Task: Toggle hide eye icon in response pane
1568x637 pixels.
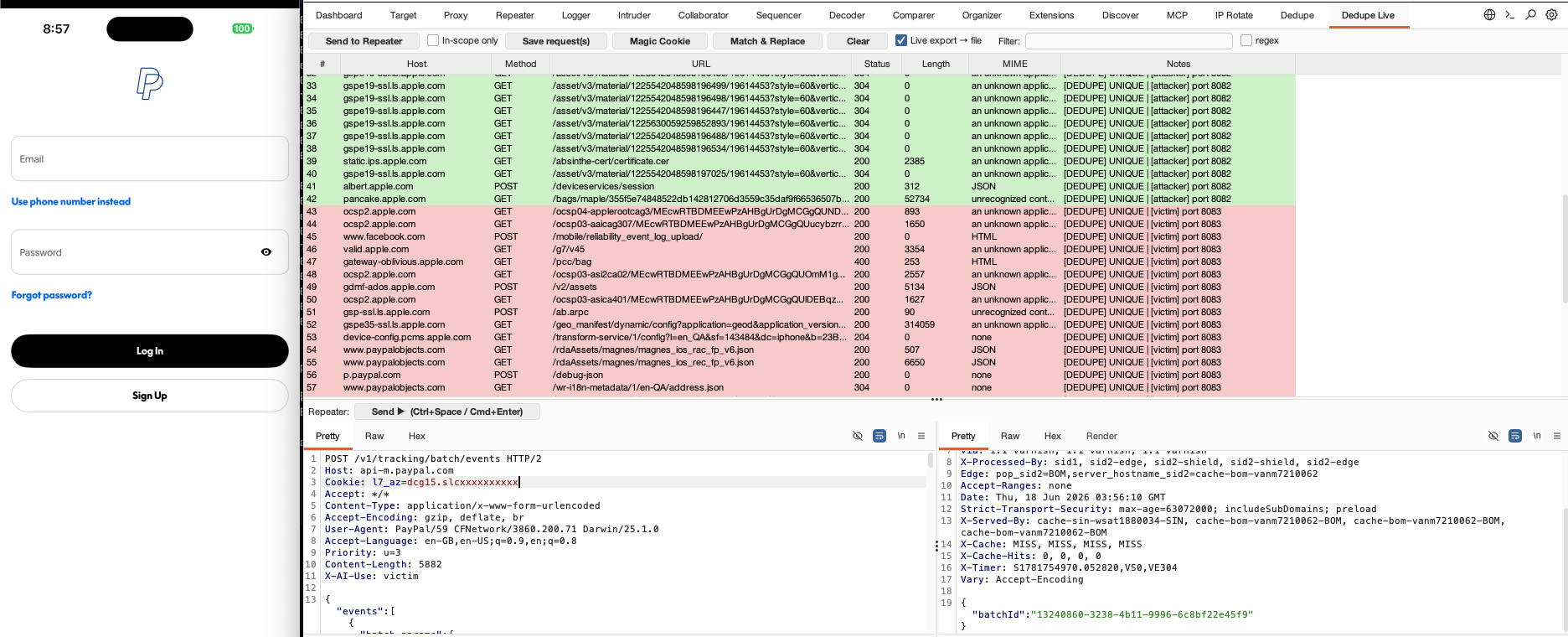Action: [1493, 436]
